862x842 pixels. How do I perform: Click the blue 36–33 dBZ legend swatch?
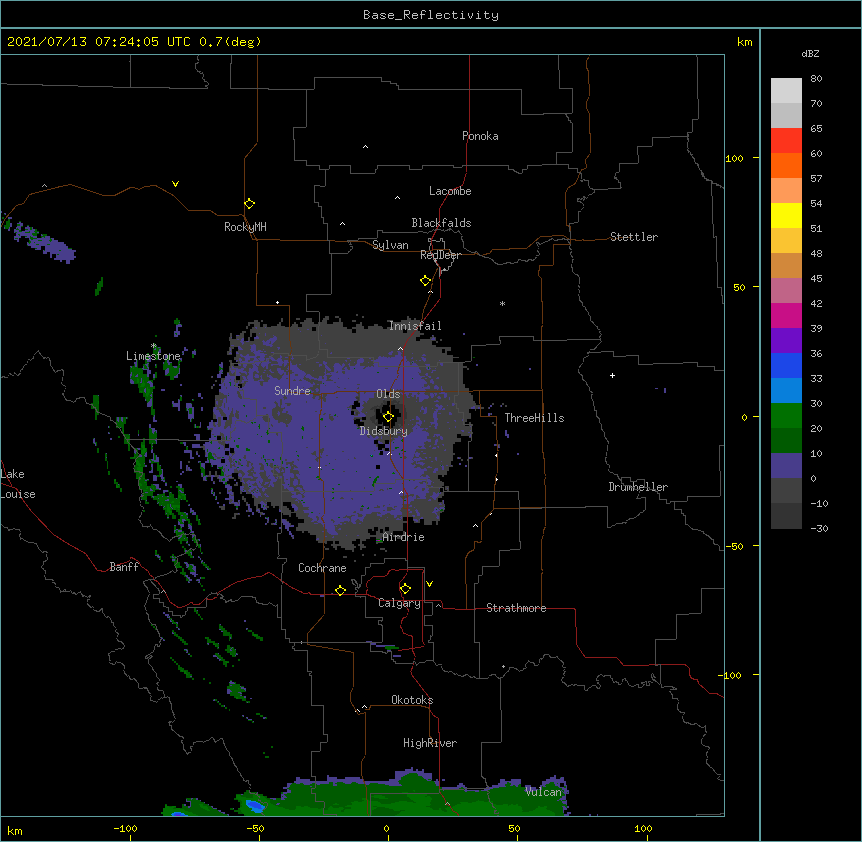[x=786, y=365]
